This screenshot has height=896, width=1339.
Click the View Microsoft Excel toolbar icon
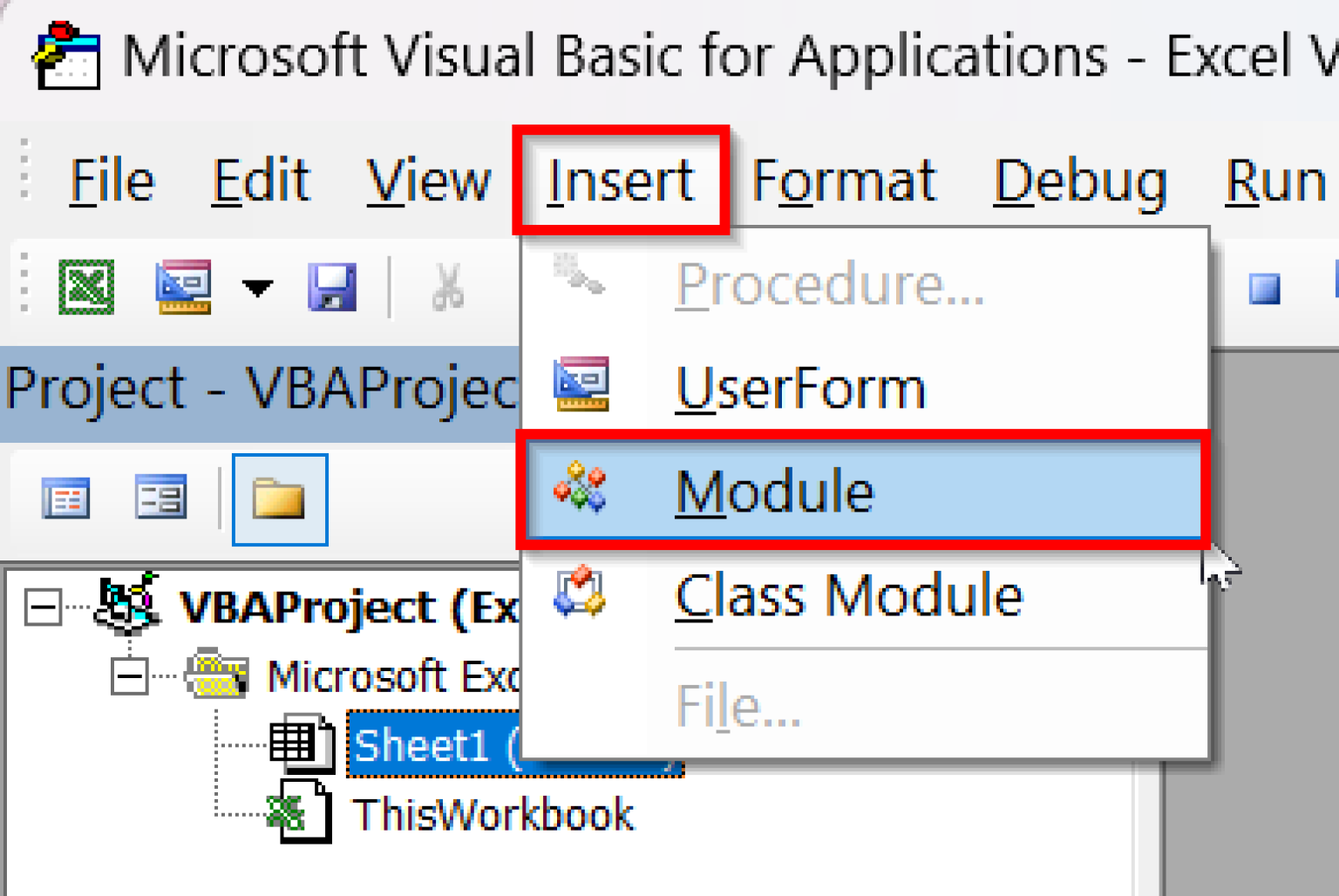coord(85,287)
